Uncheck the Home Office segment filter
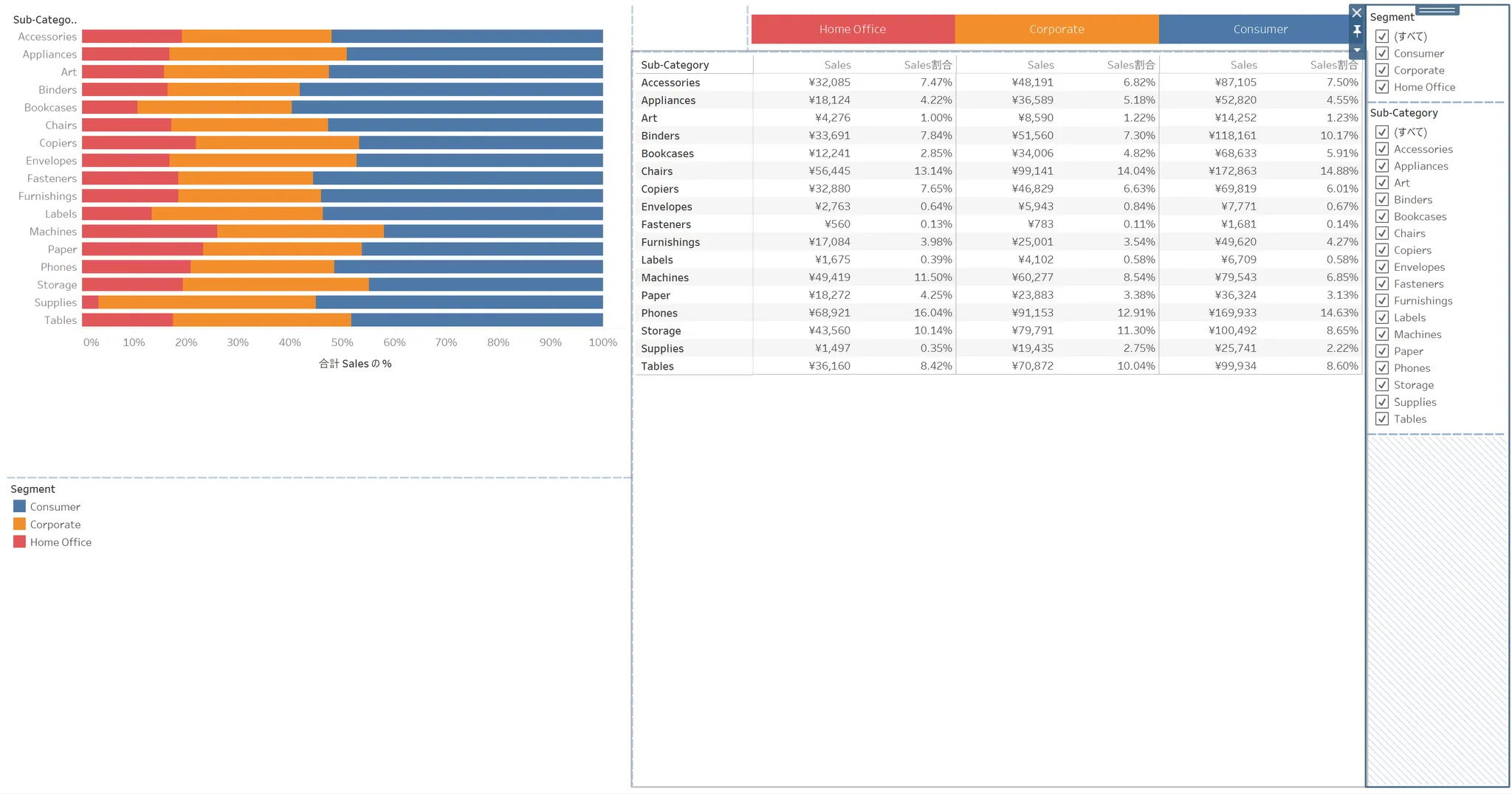Viewport: 1512px width, 794px height. click(x=1382, y=87)
